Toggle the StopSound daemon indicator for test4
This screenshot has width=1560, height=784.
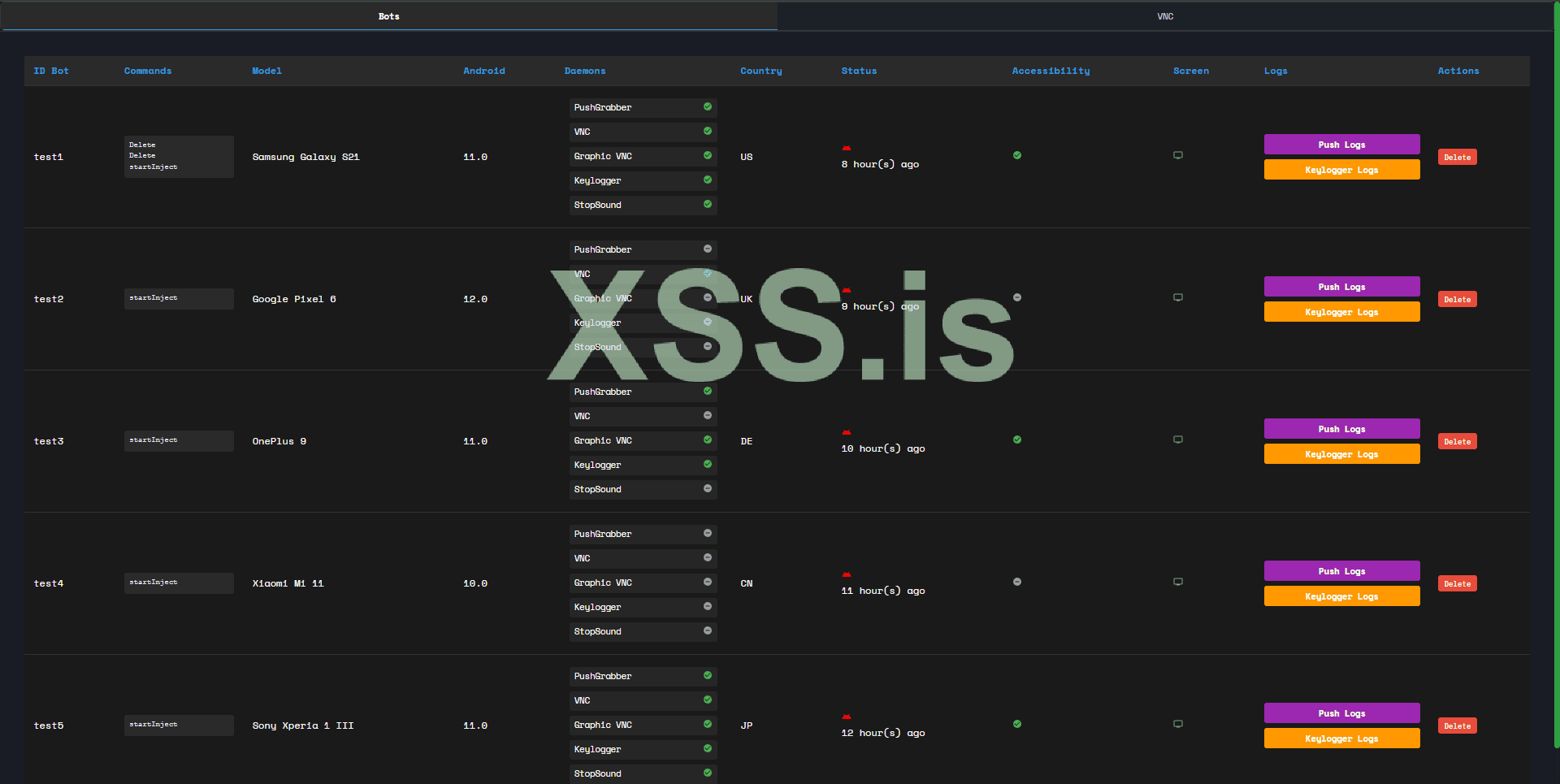pos(707,630)
